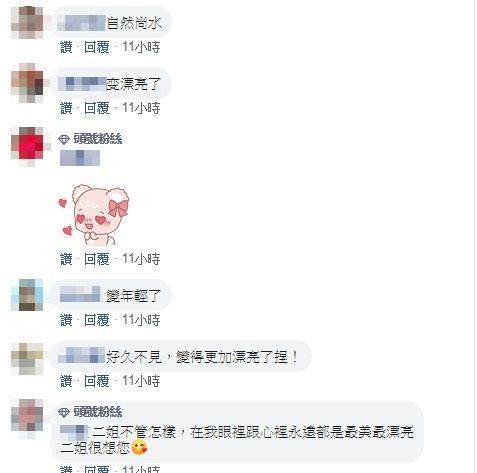Image resolution: width=477 pixels, height=473 pixels.
Task: Open avatar next to "變年輕了" comment
Action: (27, 295)
